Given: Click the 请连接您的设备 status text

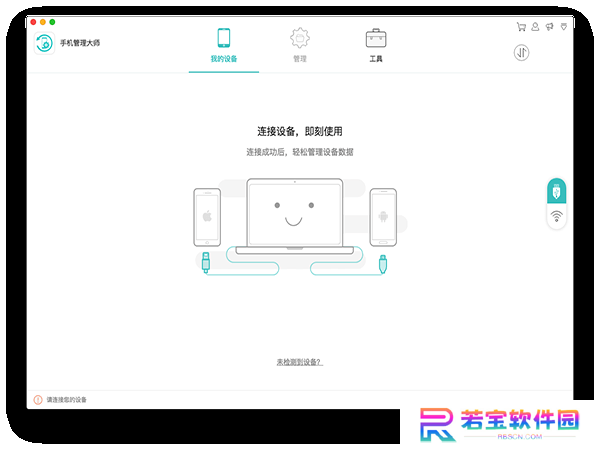Looking at the screenshot, I should [67, 400].
